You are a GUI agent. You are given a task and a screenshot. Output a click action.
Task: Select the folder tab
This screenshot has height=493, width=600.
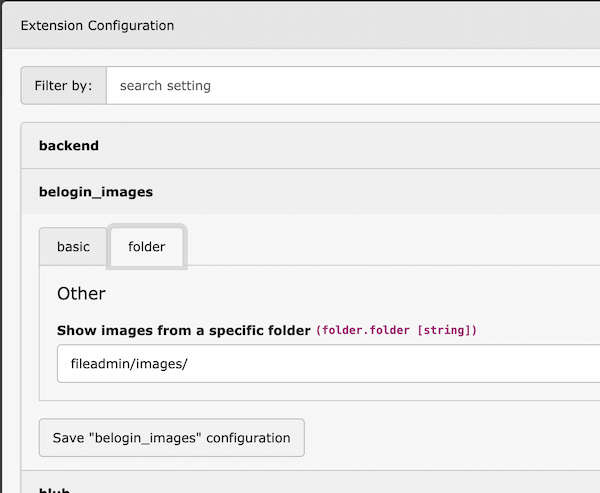tap(147, 247)
